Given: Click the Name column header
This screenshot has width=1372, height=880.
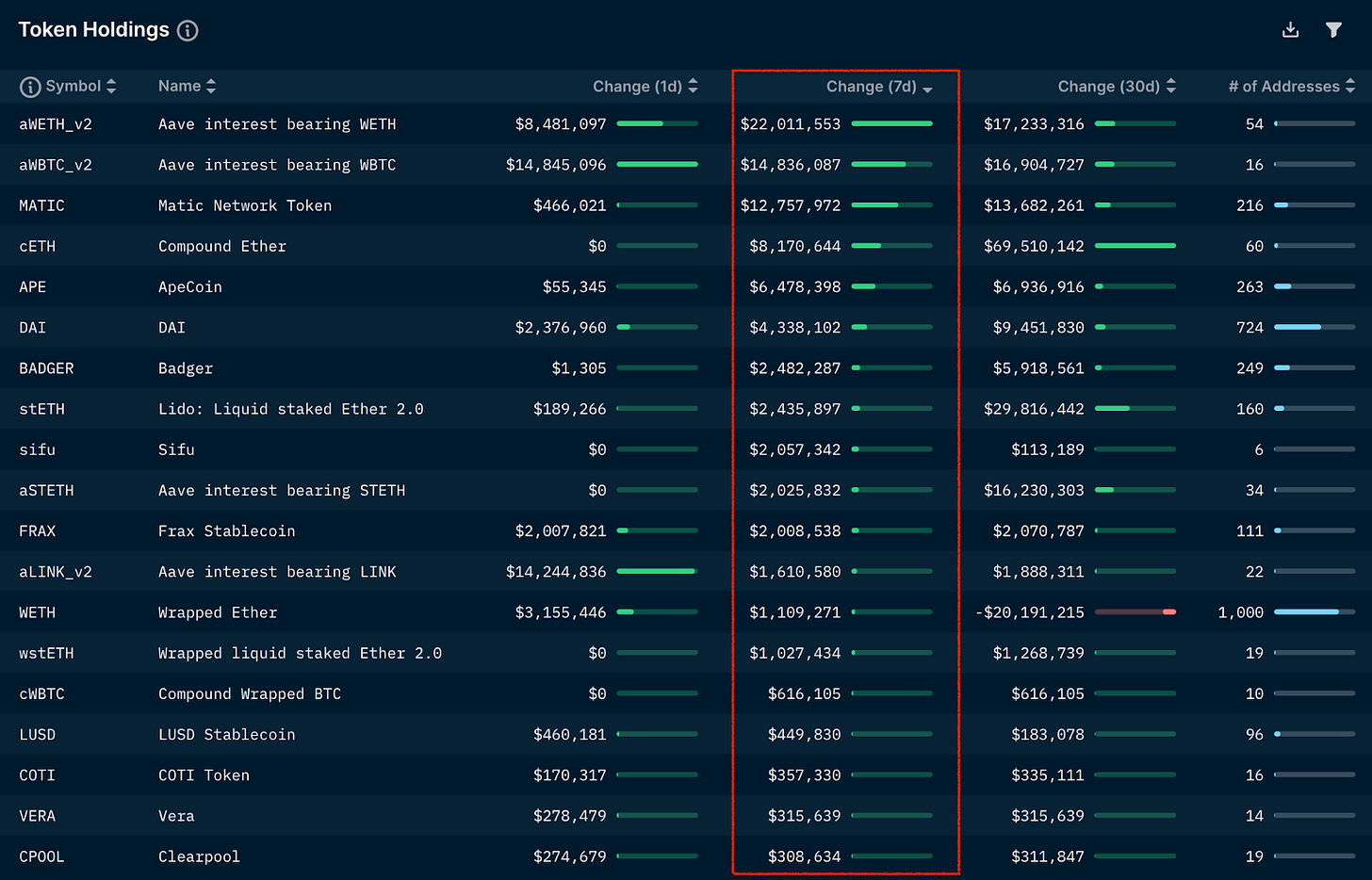Looking at the screenshot, I should [179, 86].
